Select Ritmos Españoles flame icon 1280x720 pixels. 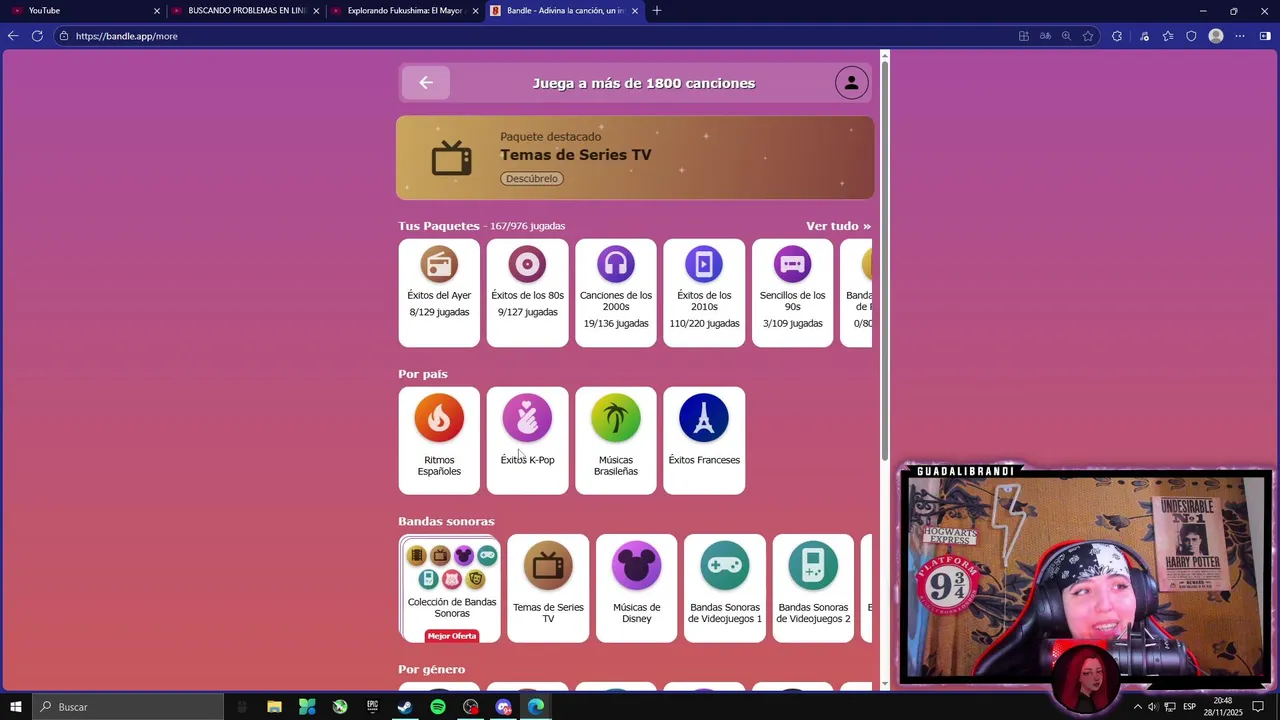[x=439, y=418]
